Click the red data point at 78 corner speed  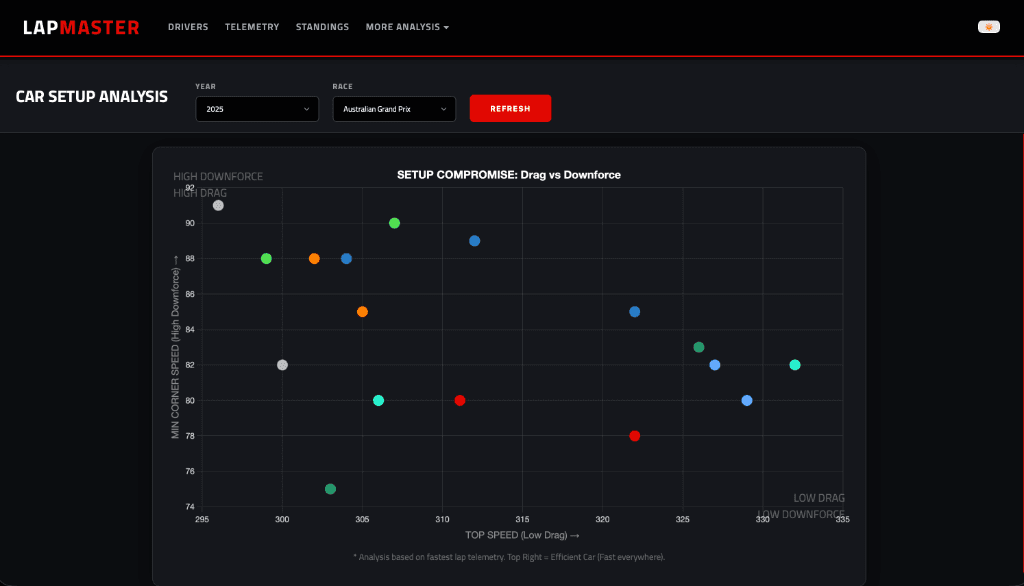(634, 436)
